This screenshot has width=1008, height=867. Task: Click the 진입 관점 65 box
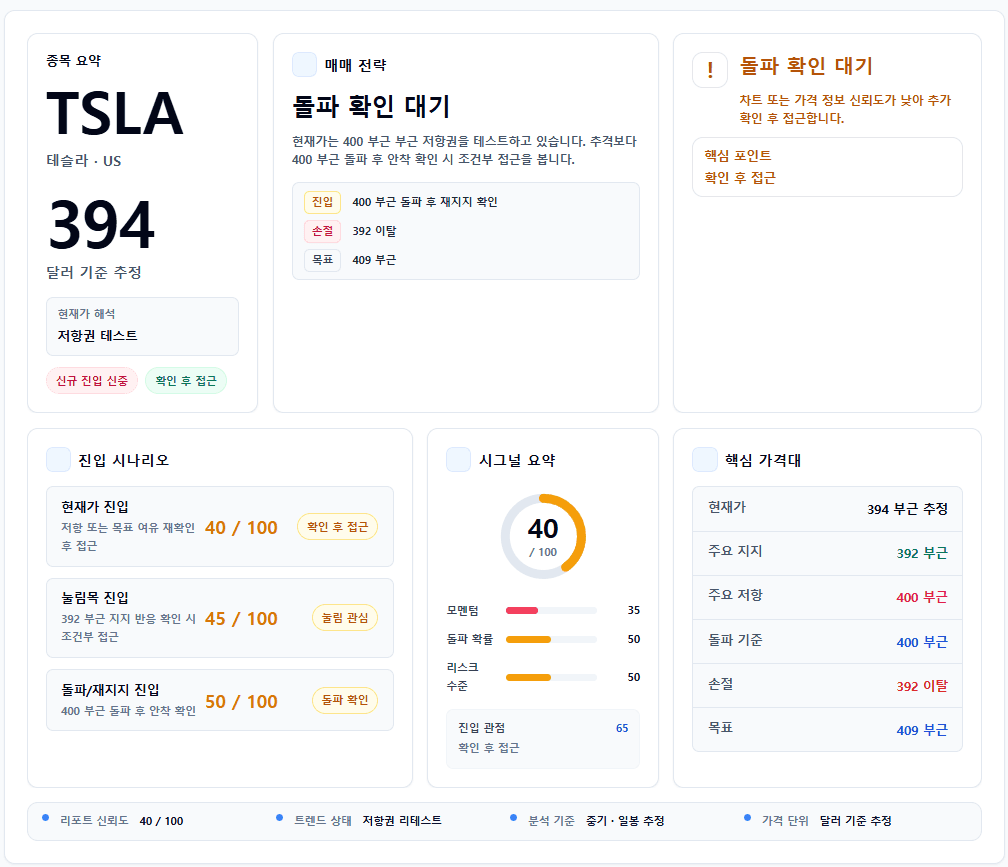pos(543,738)
